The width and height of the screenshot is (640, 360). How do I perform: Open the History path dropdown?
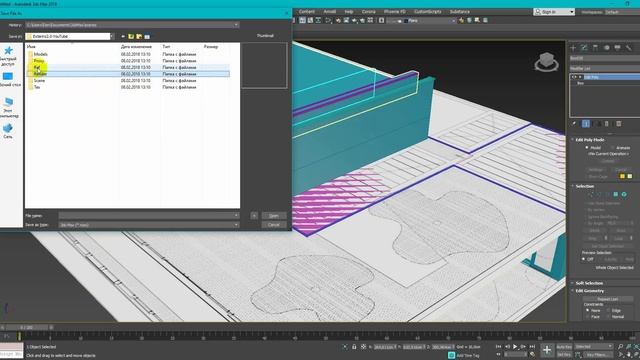tap(236, 25)
